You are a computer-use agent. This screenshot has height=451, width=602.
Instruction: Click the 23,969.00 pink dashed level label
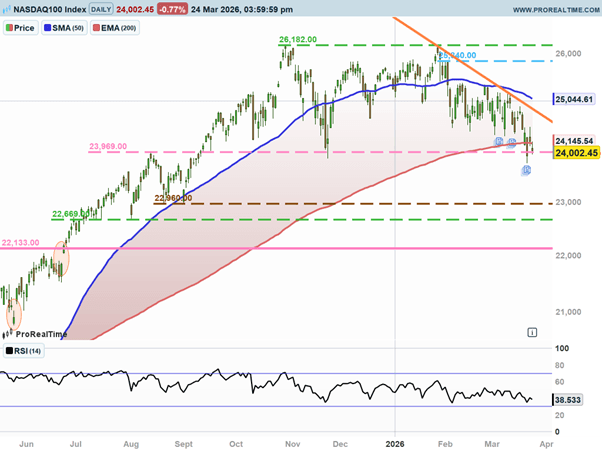pyautogui.click(x=108, y=146)
